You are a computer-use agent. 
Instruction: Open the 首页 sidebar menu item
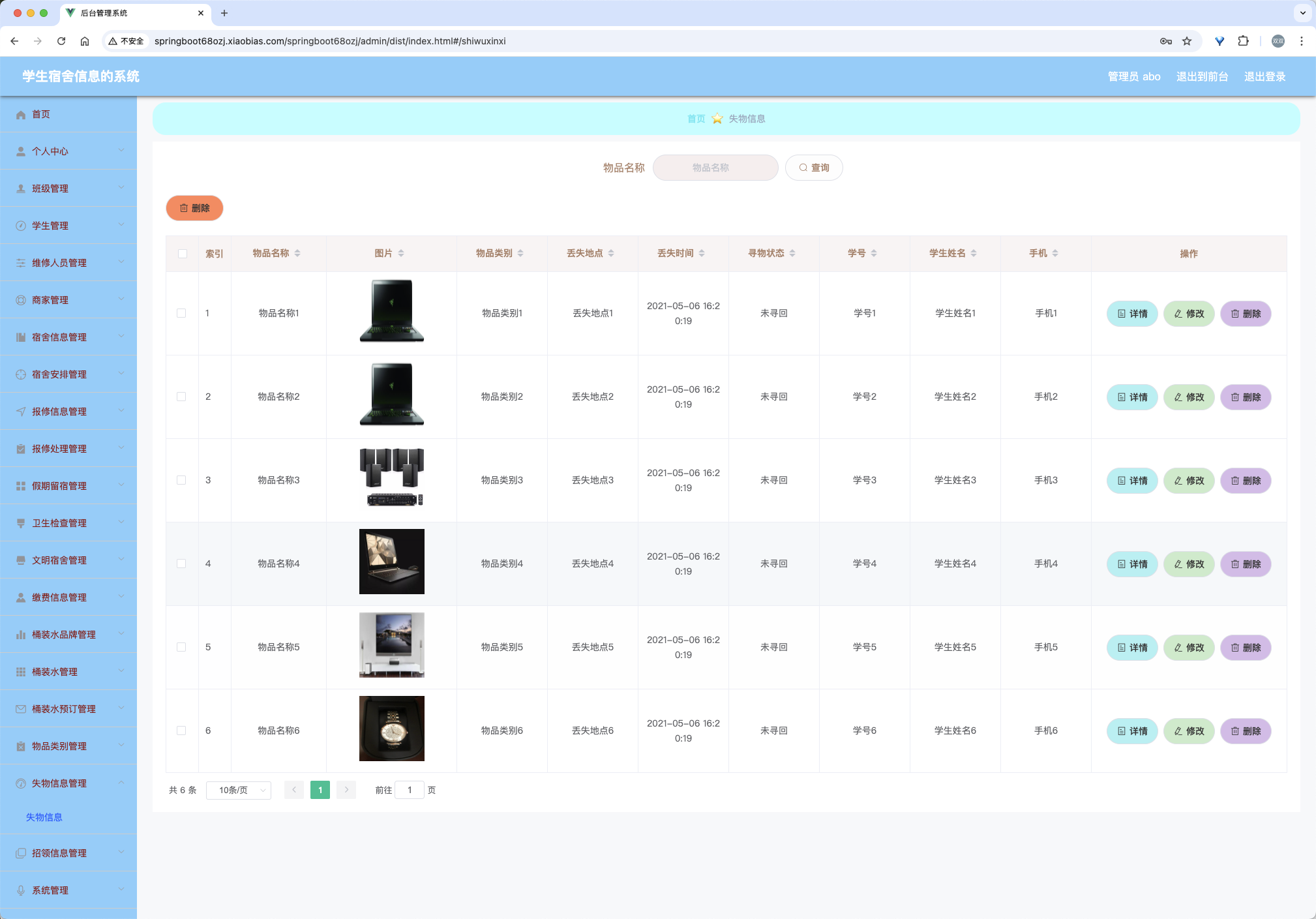(x=68, y=115)
